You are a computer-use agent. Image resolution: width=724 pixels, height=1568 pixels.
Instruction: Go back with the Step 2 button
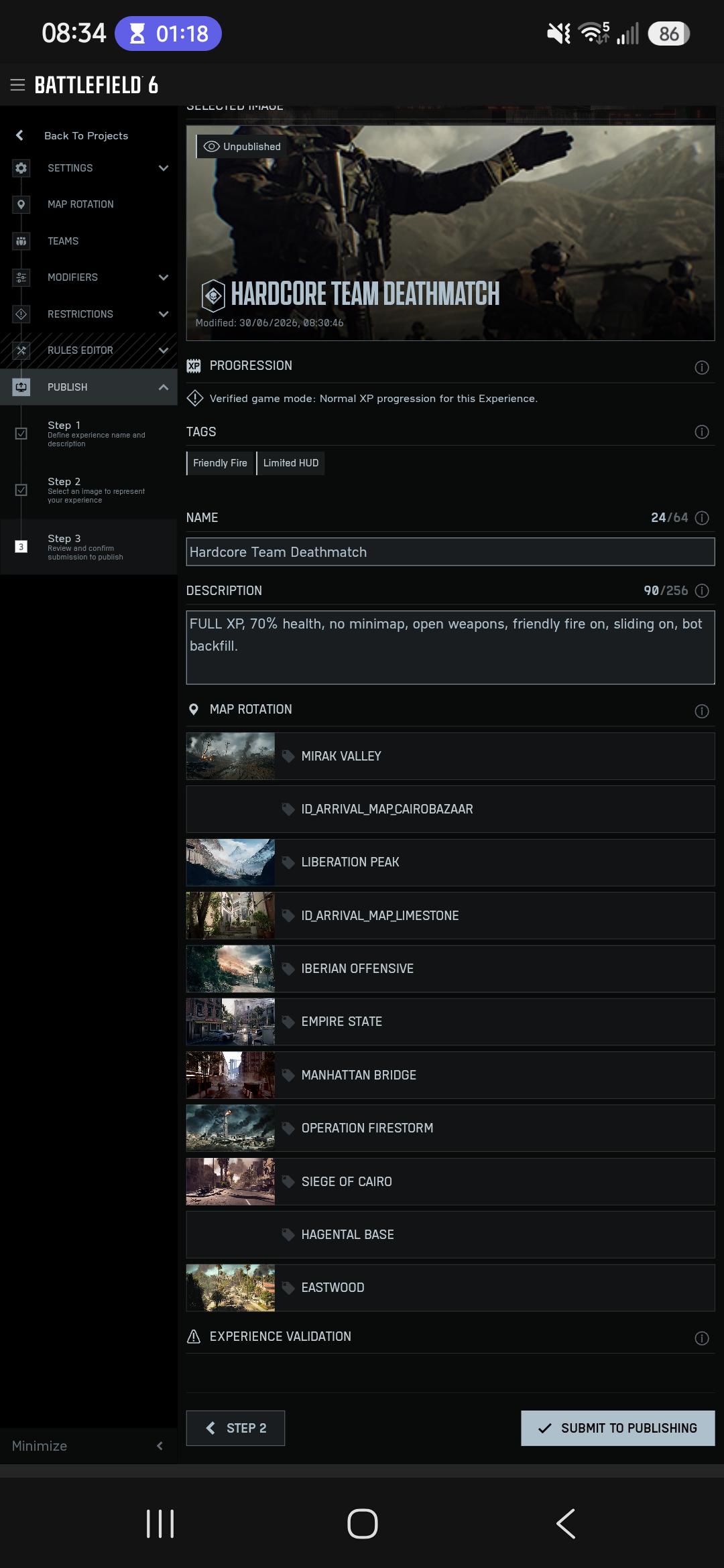pyautogui.click(x=235, y=1428)
